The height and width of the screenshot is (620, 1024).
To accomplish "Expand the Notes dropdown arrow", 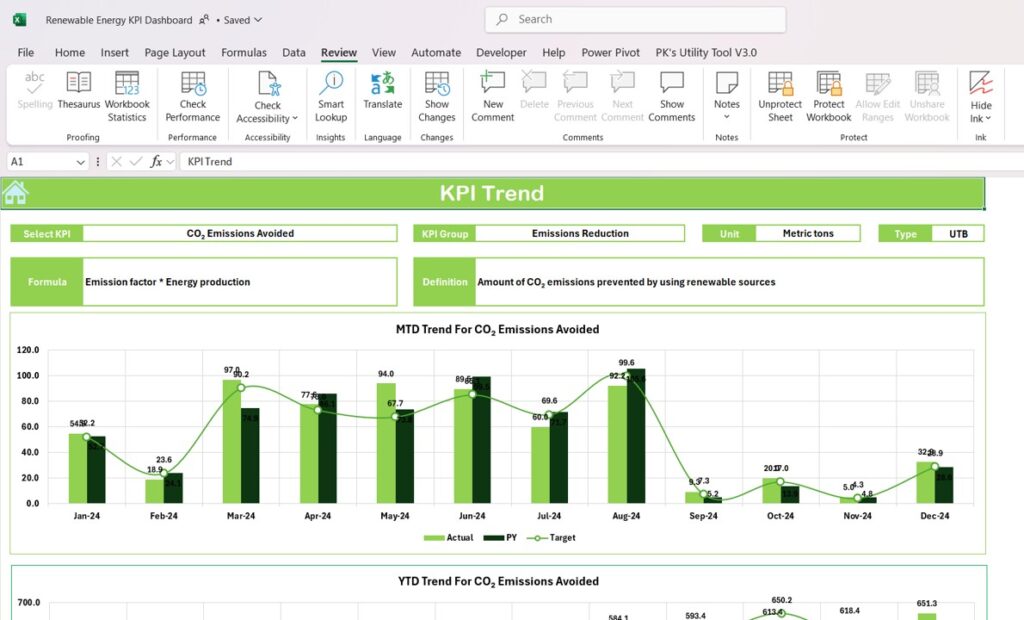I will pyautogui.click(x=726, y=117).
